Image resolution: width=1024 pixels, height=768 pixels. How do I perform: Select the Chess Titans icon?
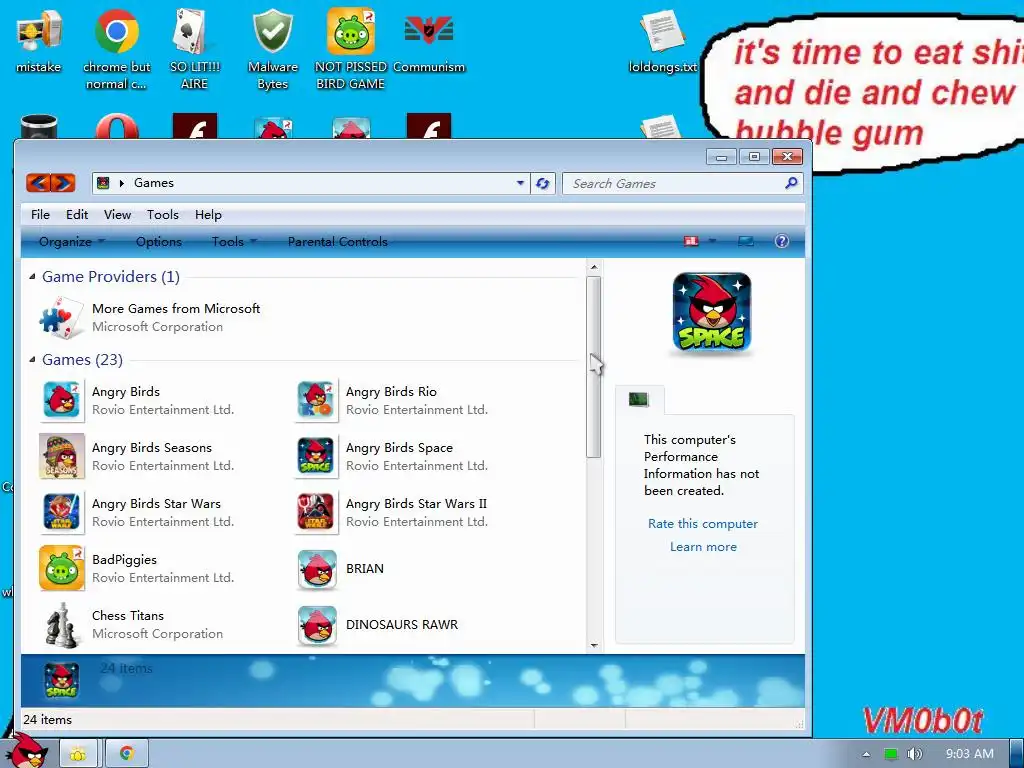pyautogui.click(x=62, y=625)
